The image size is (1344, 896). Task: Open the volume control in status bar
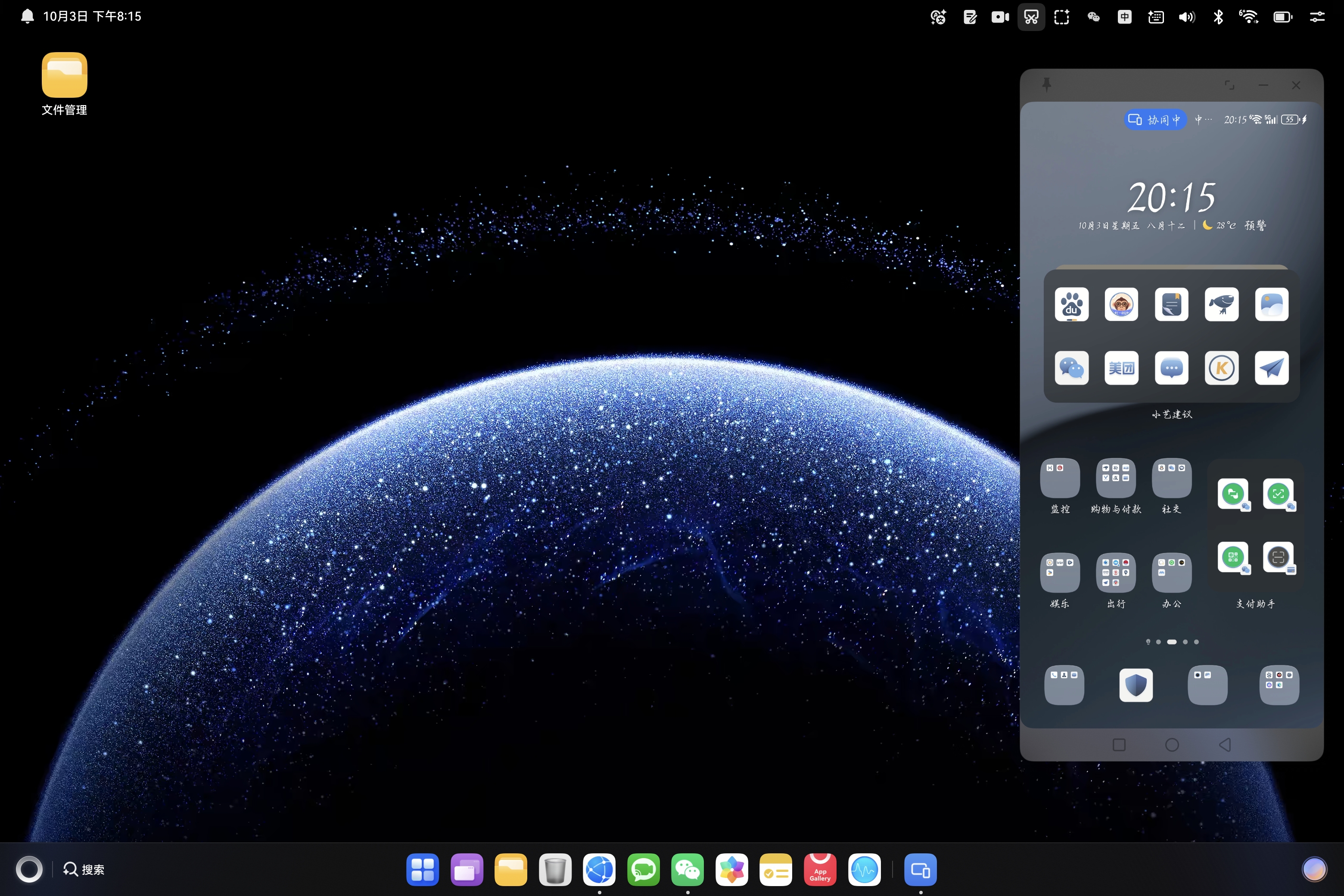[1186, 17]
